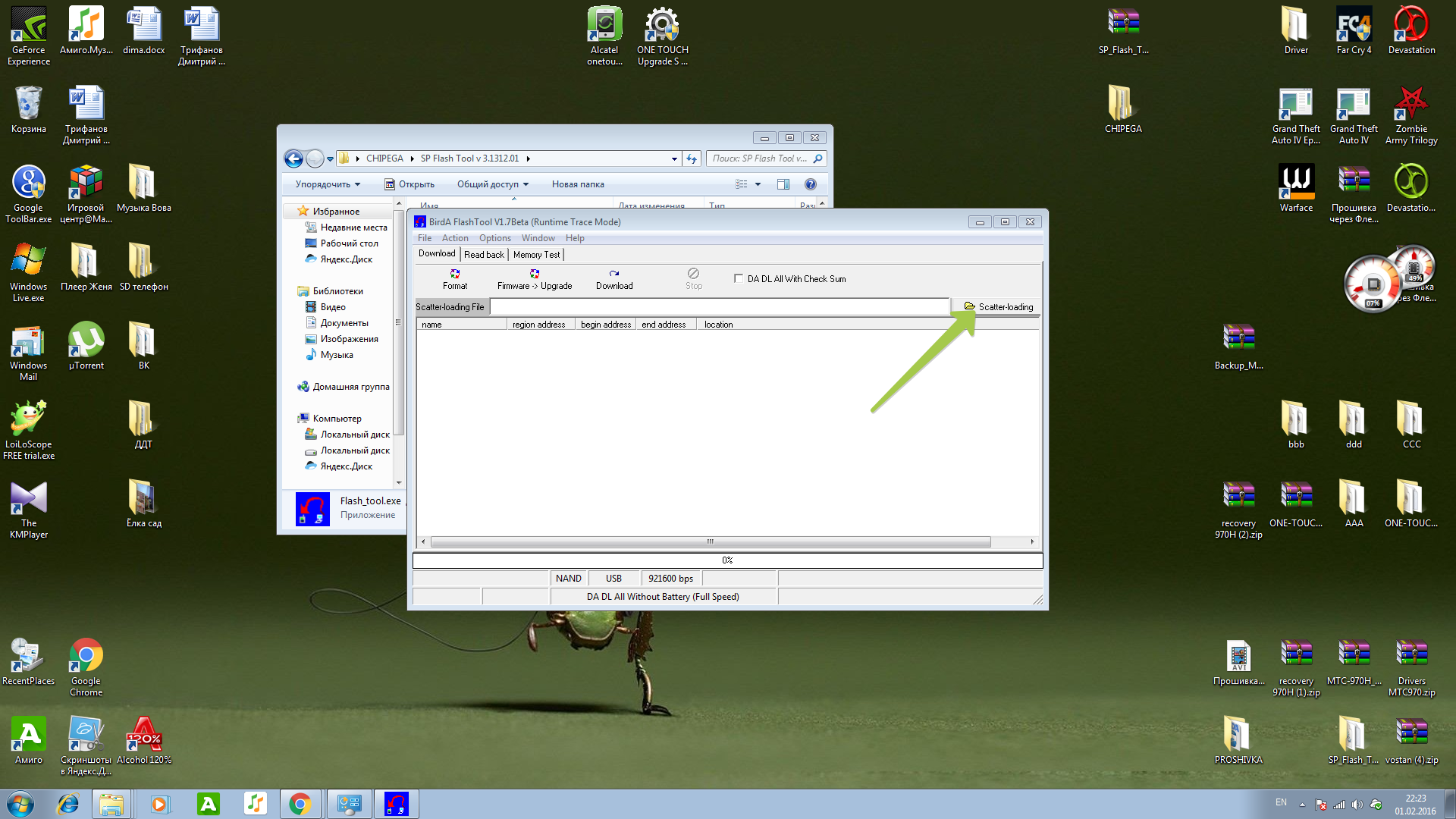
Task: Toggle Explorer preview pane icon
Action: (x=783, y=184)
